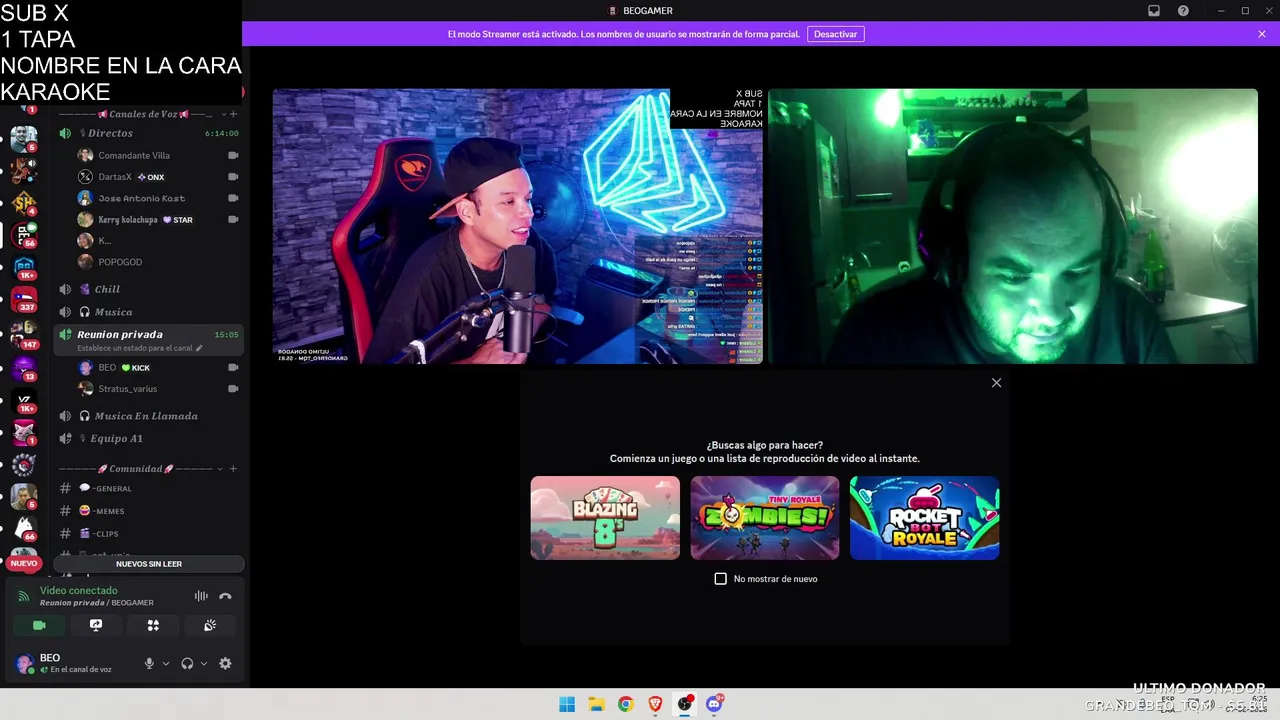The image size is (1280, 720).
Task: Toggle the camera button in voice panel
Action: (x=39, y=625)
